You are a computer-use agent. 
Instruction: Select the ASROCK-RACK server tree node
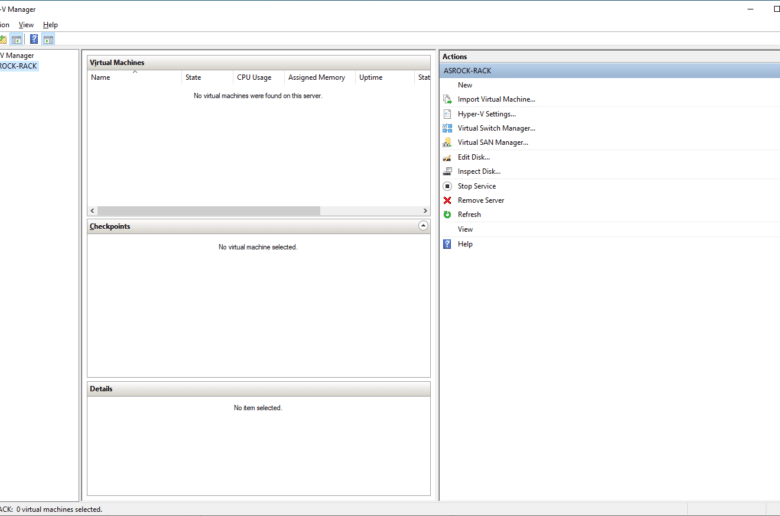(x=18, y=66)
